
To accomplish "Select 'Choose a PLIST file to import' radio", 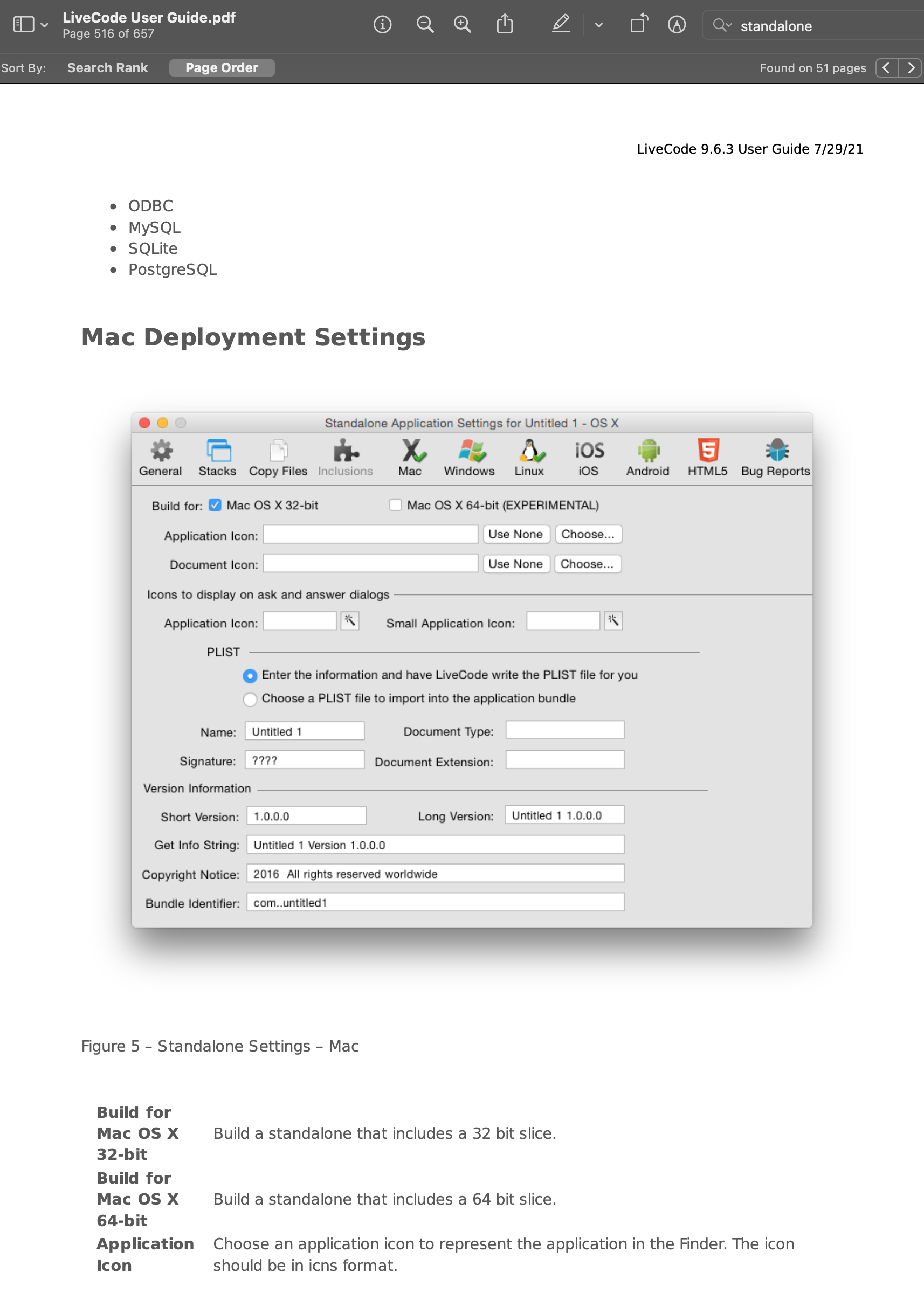I will [x=250, y=699].
